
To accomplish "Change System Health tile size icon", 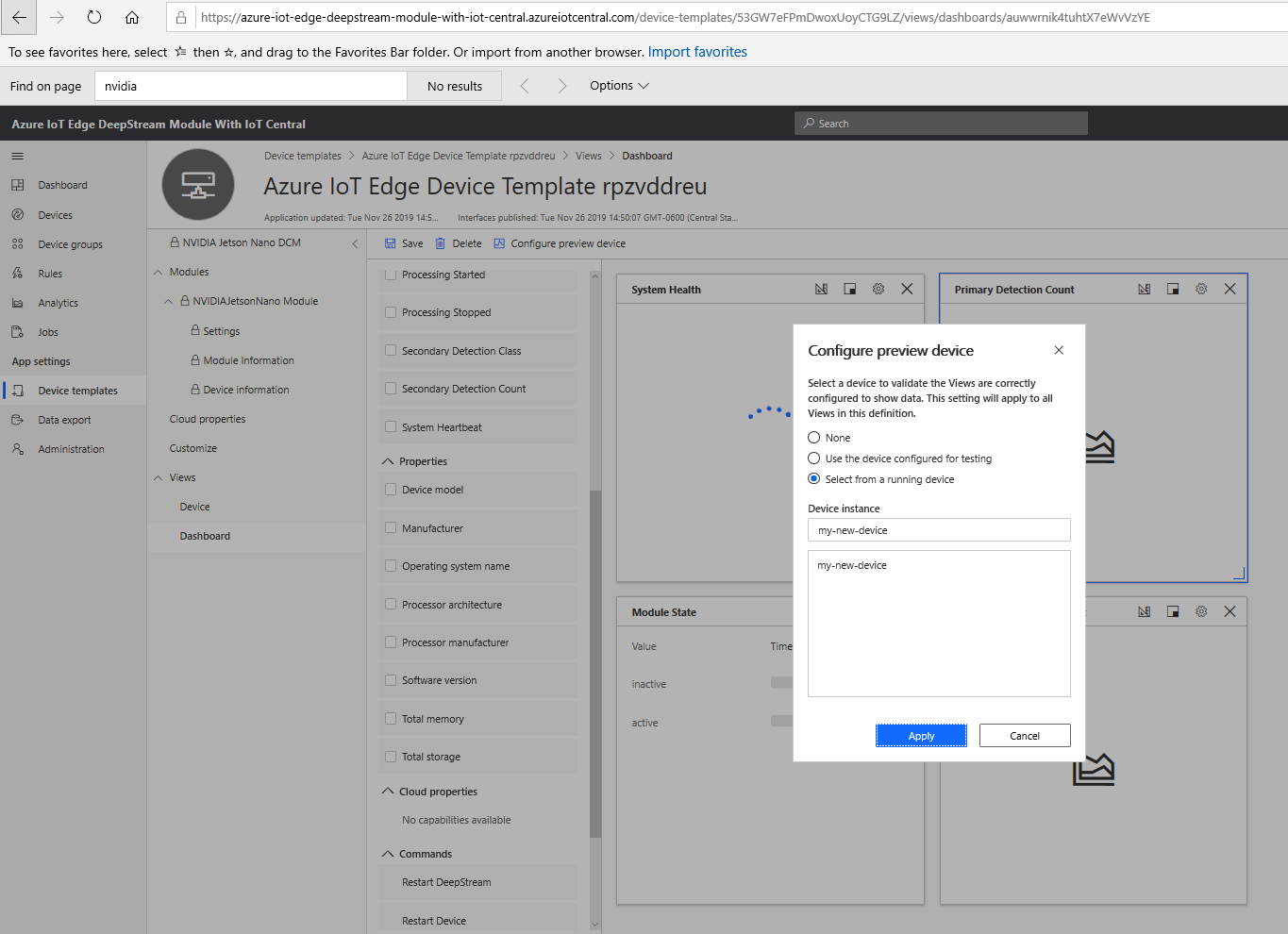I will pyautogui.click(x=849, y=289).
